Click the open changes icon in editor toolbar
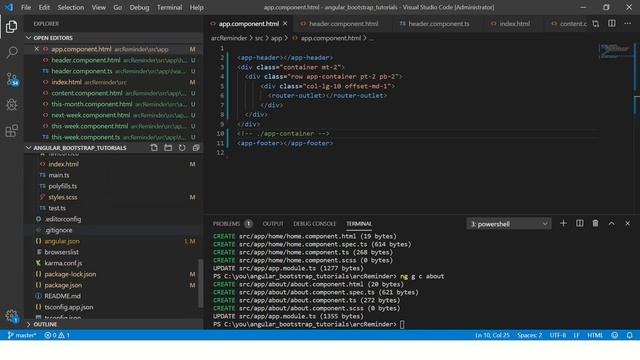640x360 pixels. tap(596, 24)
